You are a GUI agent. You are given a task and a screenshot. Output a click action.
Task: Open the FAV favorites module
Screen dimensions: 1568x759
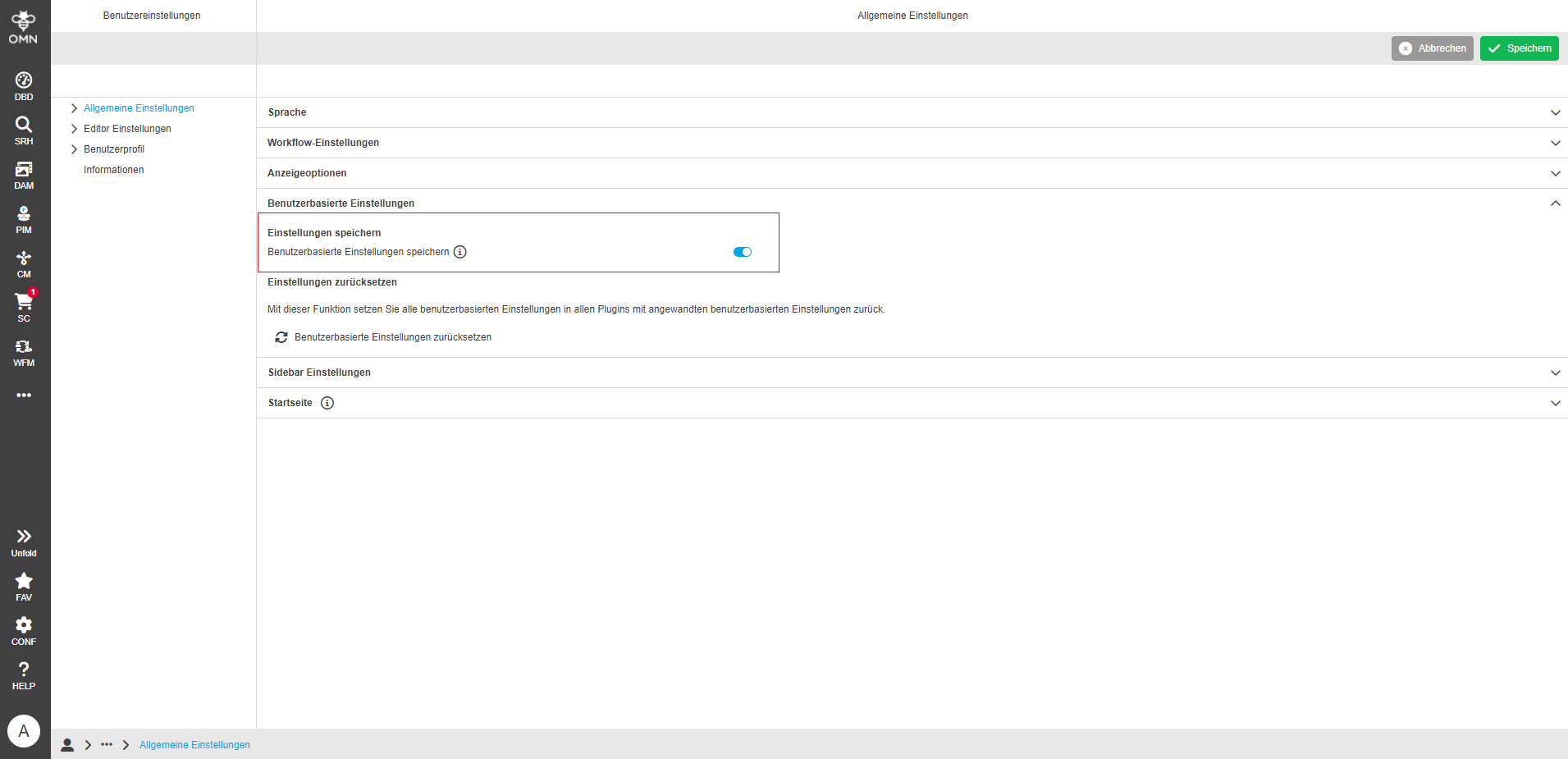(23, 585)
